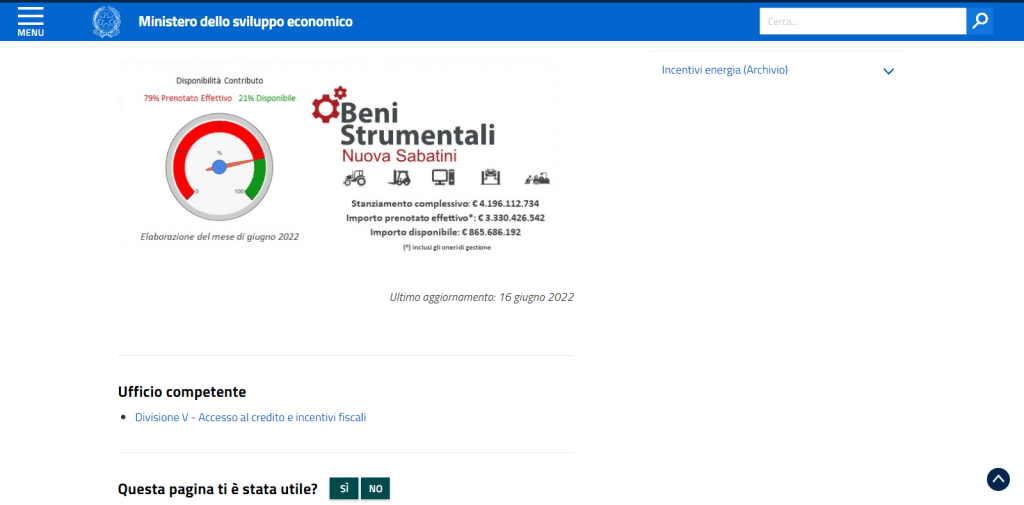Click the tractor icon in the banner

coord(355,177)
